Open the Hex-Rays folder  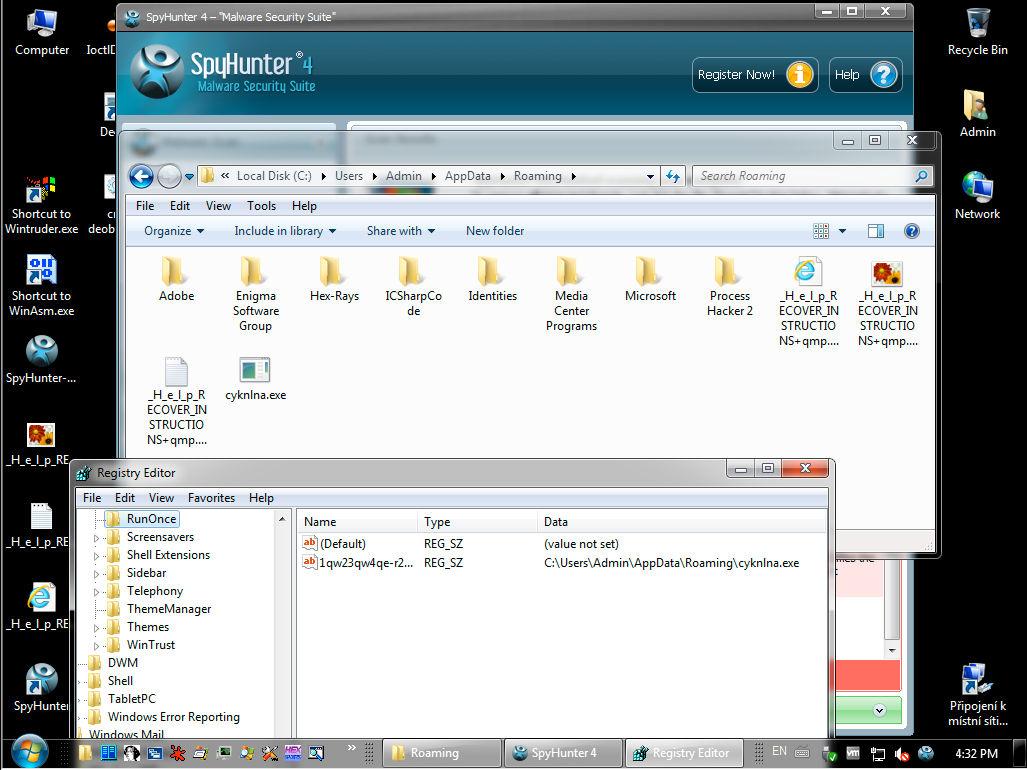334,280
